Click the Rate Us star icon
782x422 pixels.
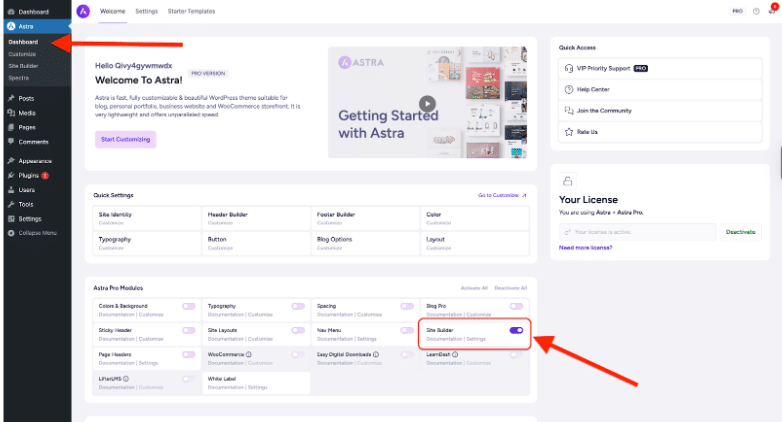569,132
